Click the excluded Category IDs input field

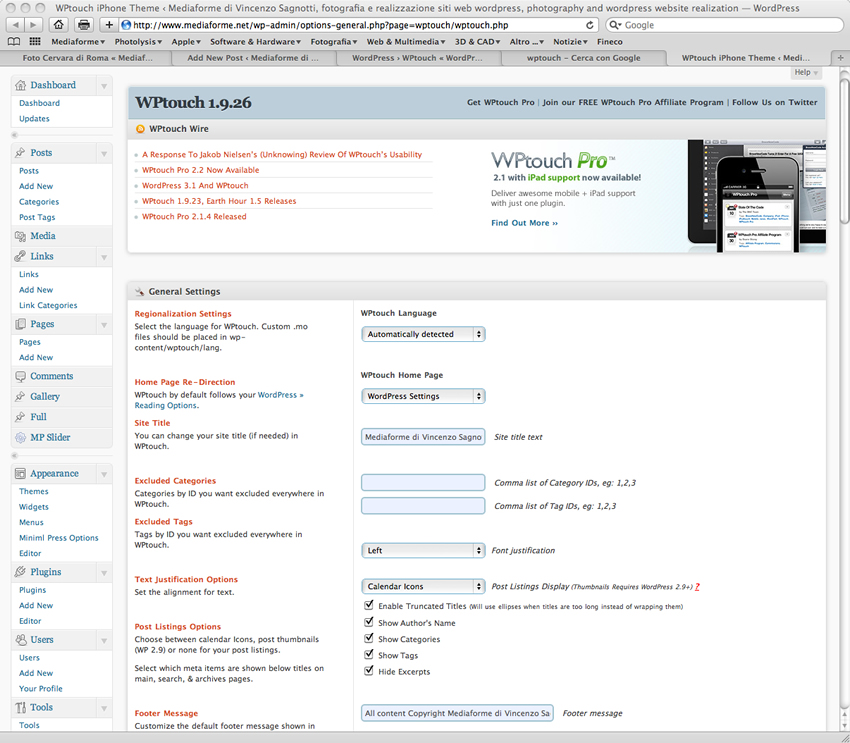423,482
